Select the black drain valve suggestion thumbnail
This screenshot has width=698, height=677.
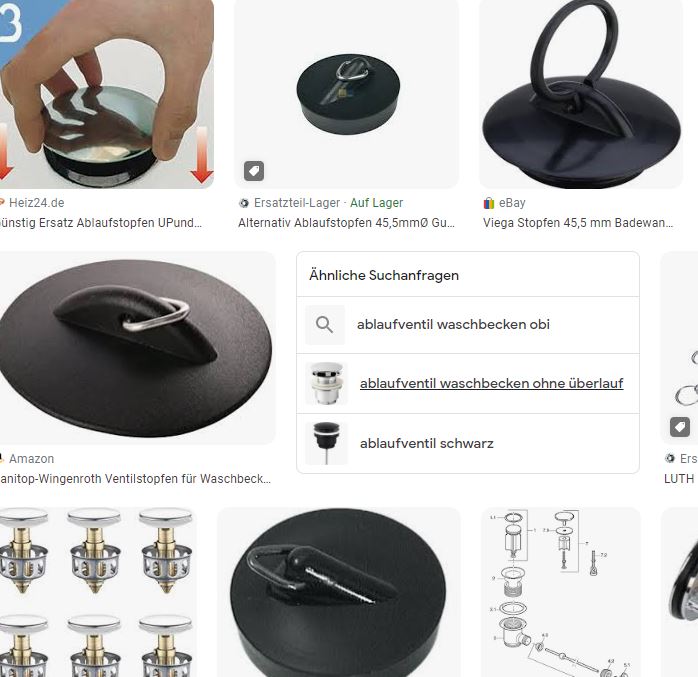tap(326, 443)
